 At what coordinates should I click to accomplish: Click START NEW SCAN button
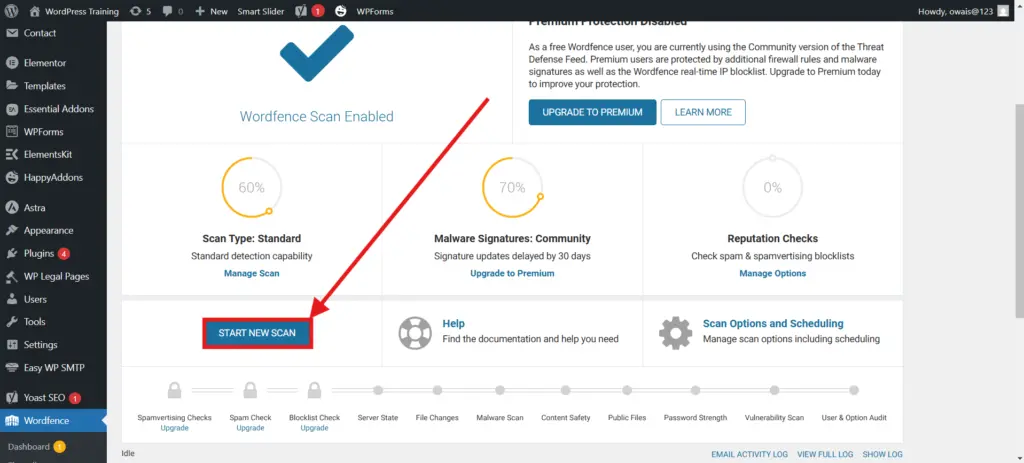click(x=257, y=333)
